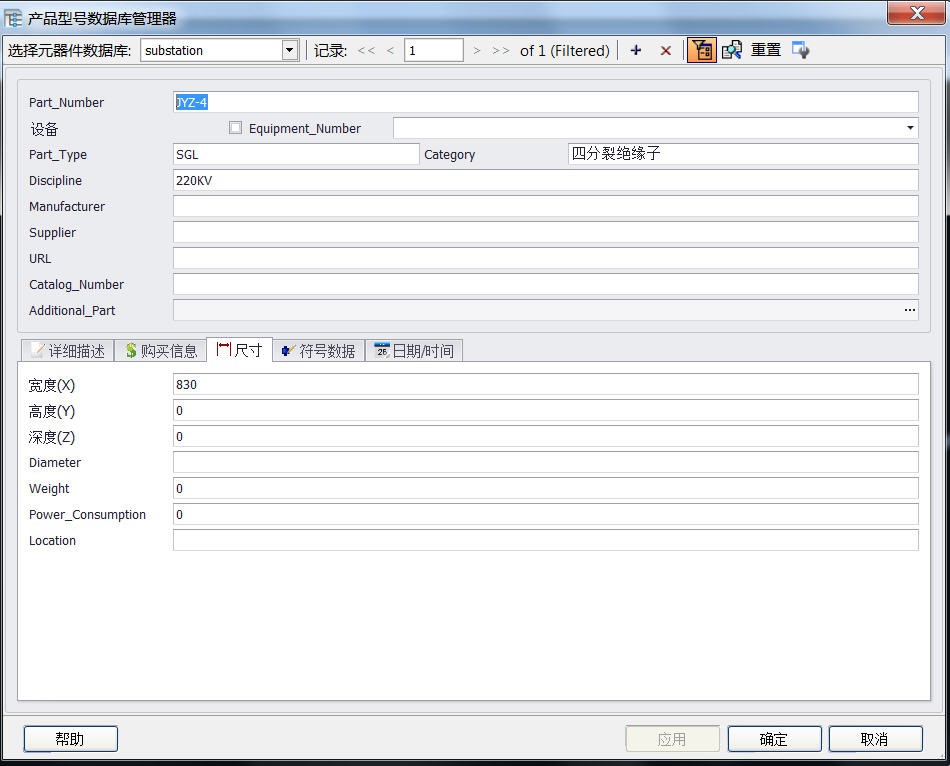Go to last record with >> arrow
The image size is (950, 766).
point(500,50)
